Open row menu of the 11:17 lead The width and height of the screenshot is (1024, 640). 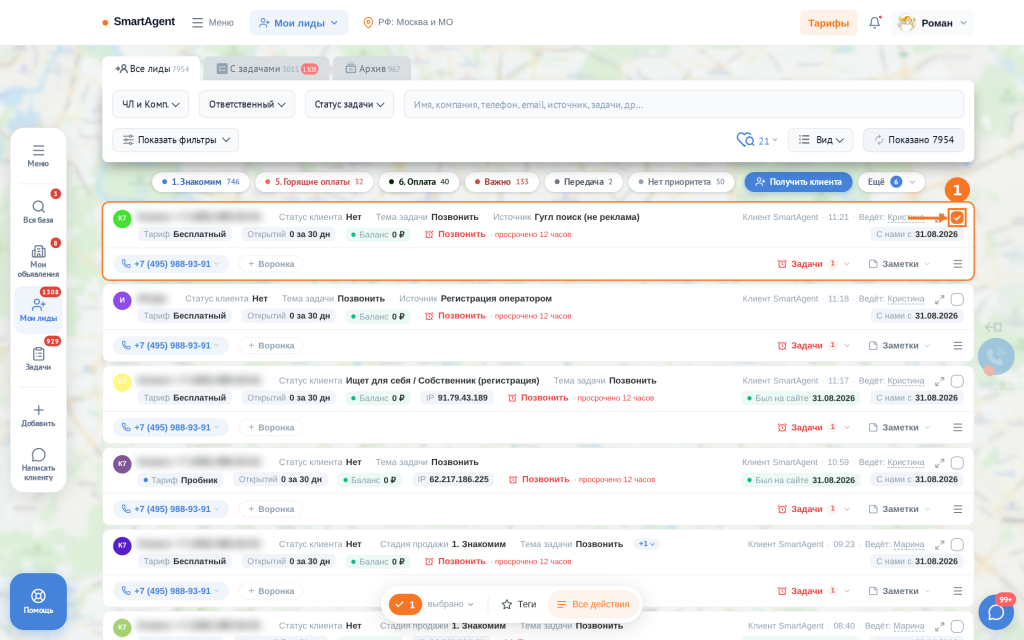pyautogui.click(x=957, y=427)
